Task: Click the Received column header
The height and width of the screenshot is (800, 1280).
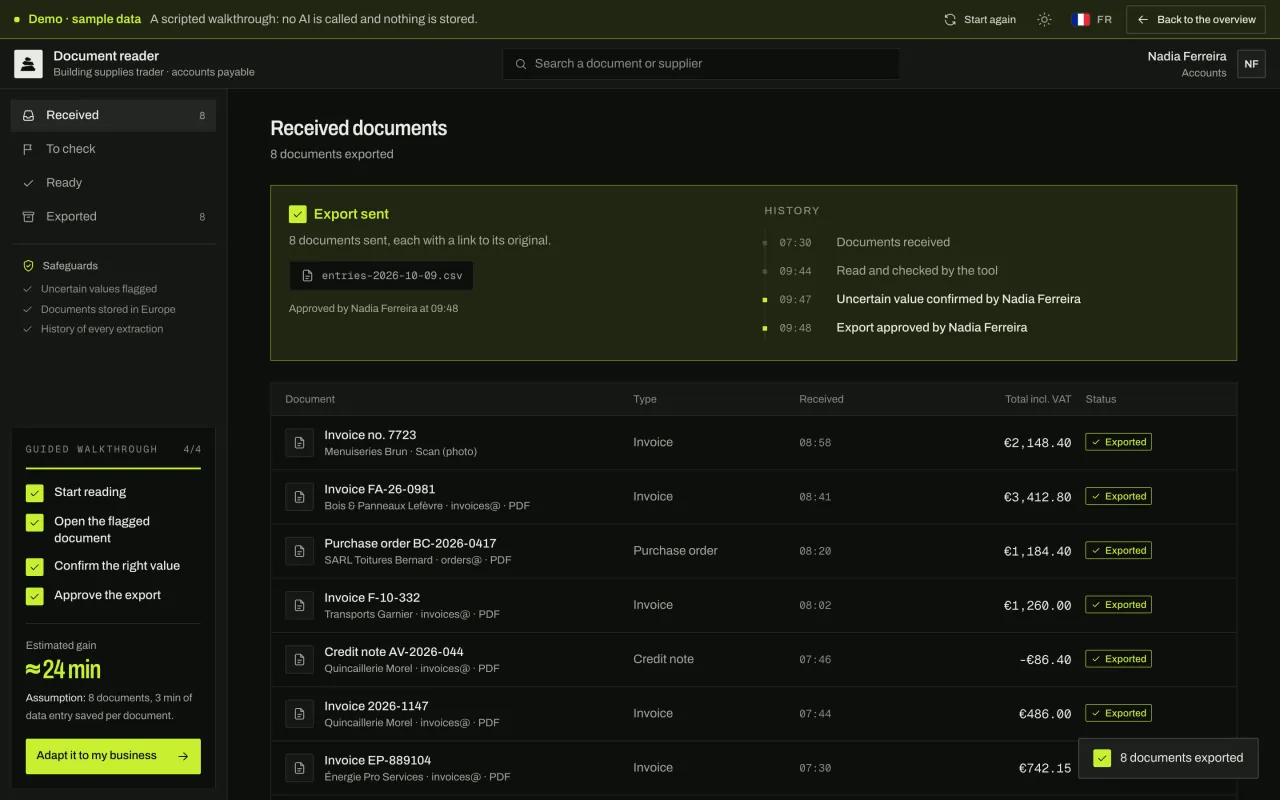Action: point(821,399)
